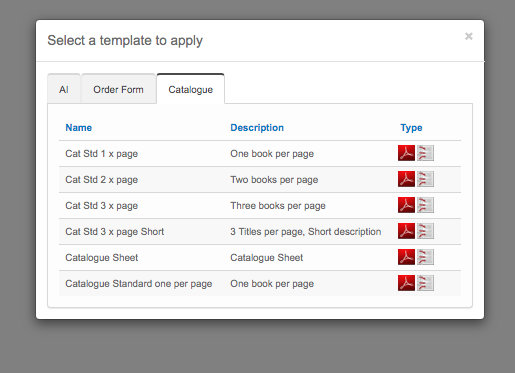
Task: Select the Cat Std 1 x page template
Action: click(x=102, y=154)
